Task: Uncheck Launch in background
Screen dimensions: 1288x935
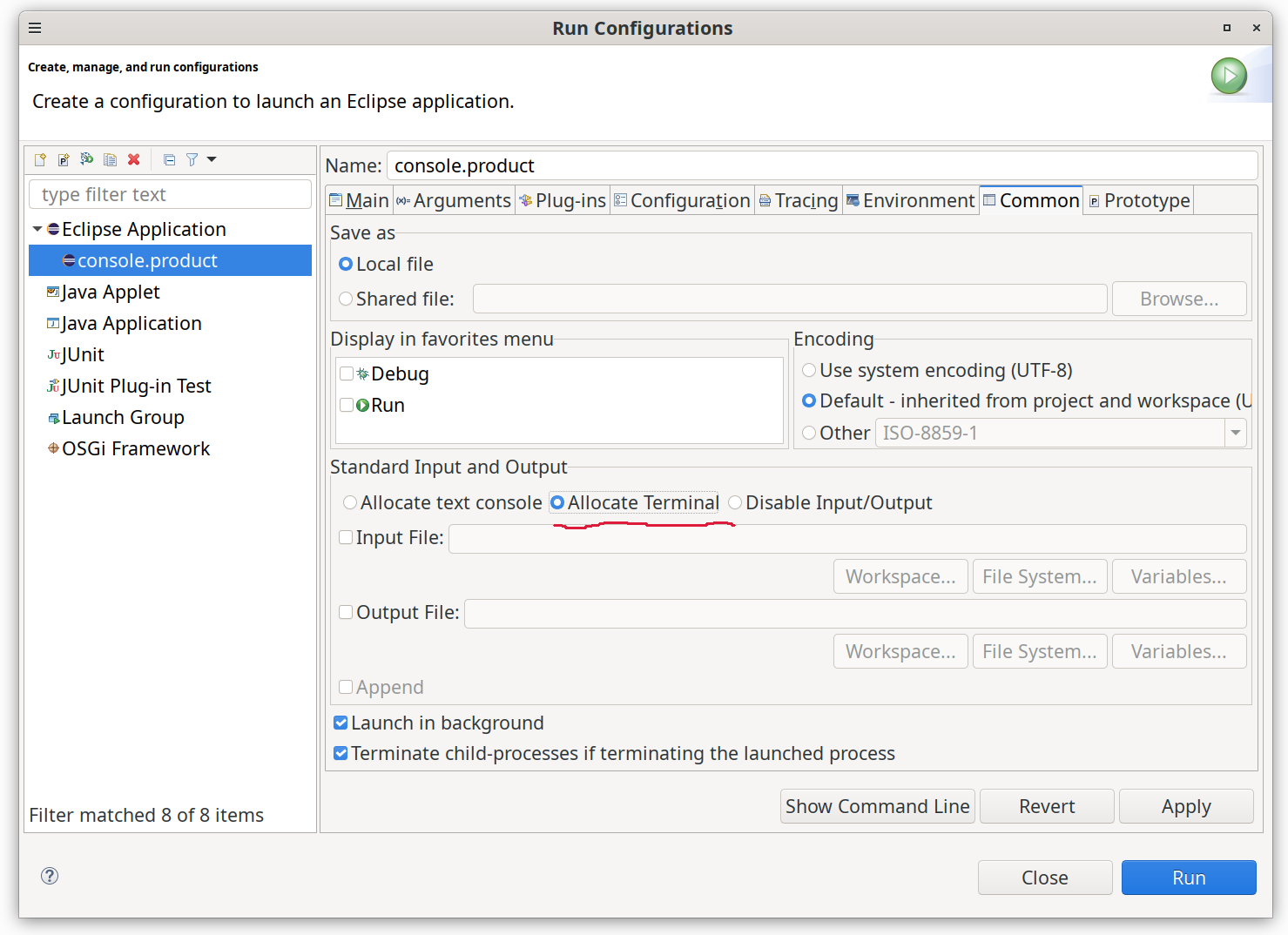Action: tap(341, 723)
